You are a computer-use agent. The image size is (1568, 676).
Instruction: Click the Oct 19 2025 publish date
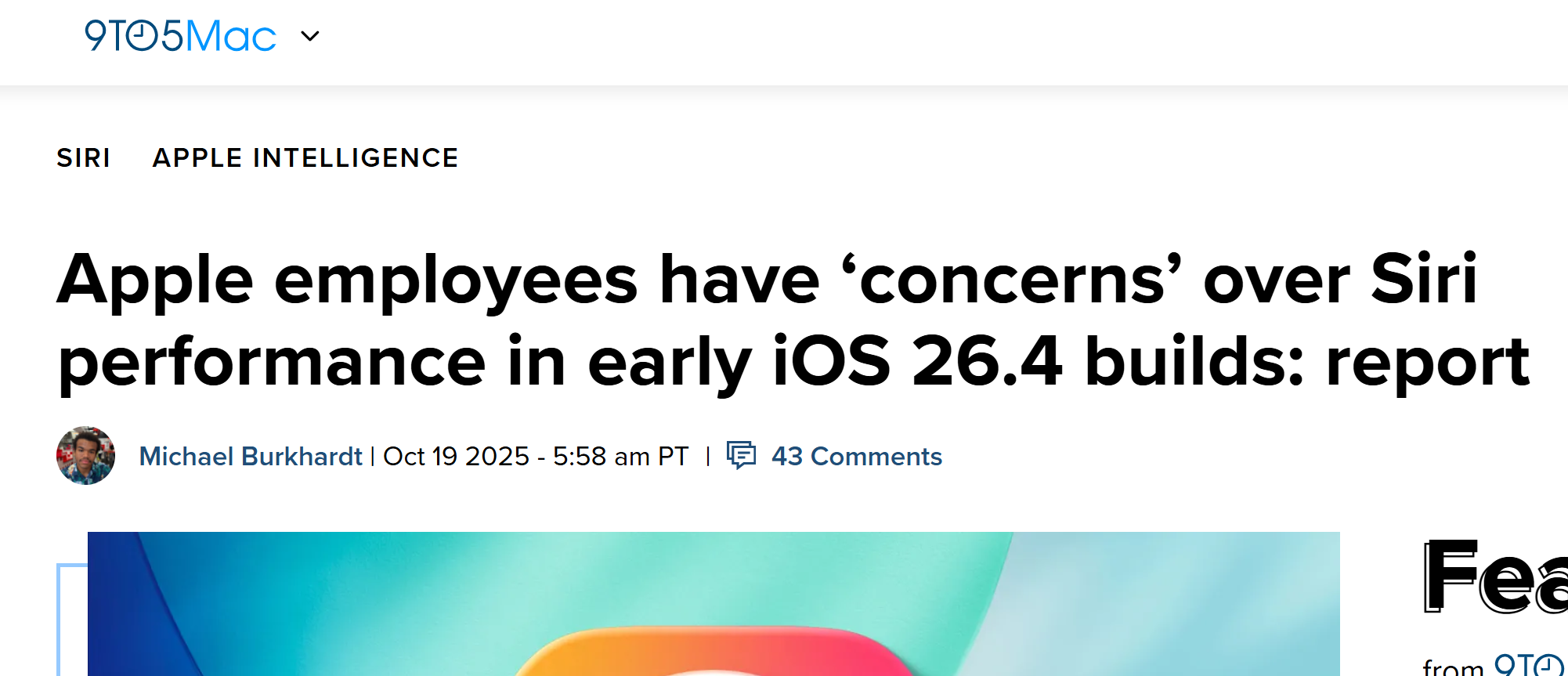point(456,456)
